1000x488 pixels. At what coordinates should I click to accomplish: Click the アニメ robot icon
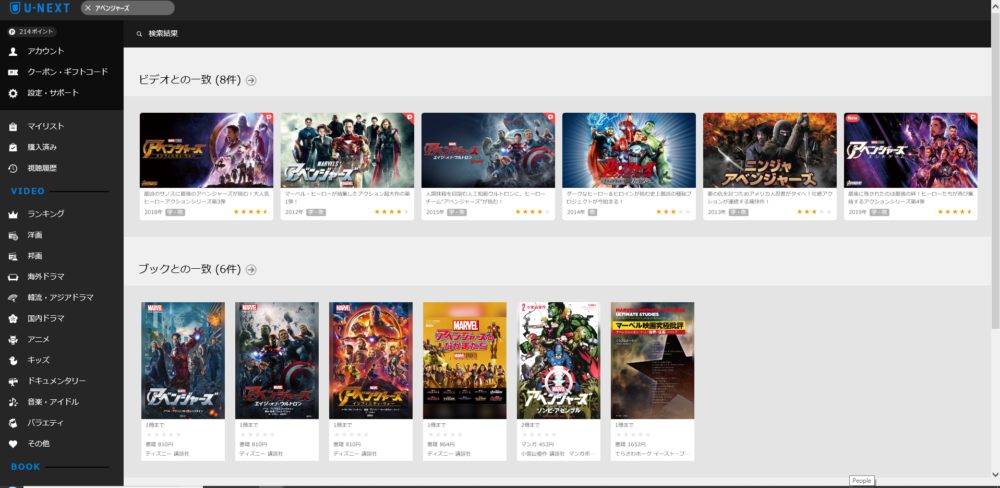pos(13,339)
